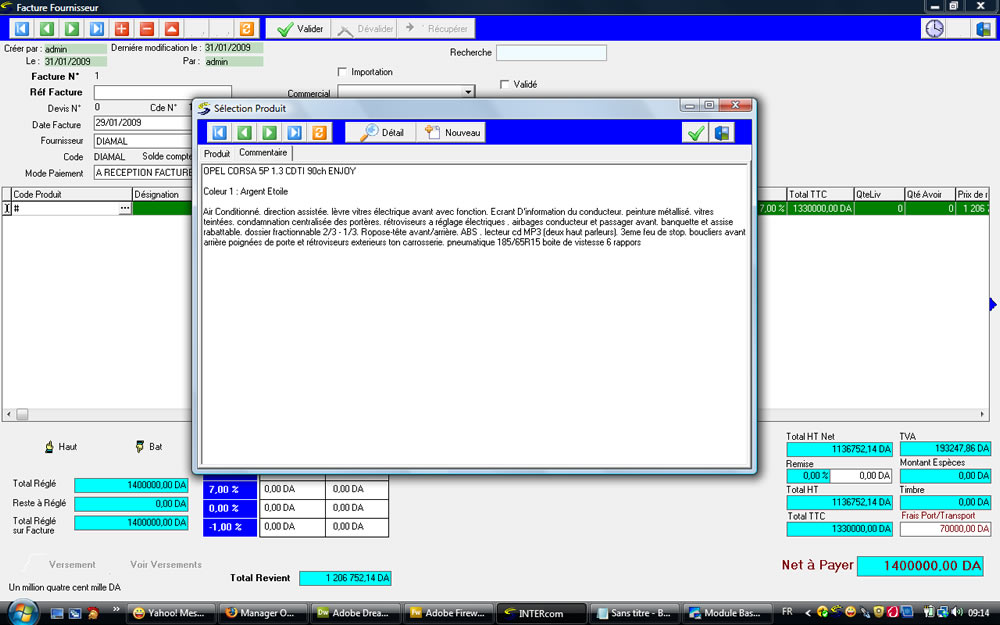1000x625 pixels.
Task: Go to first product in Sélection Produit
Action: pyautogui.click(x=219, y=133)
